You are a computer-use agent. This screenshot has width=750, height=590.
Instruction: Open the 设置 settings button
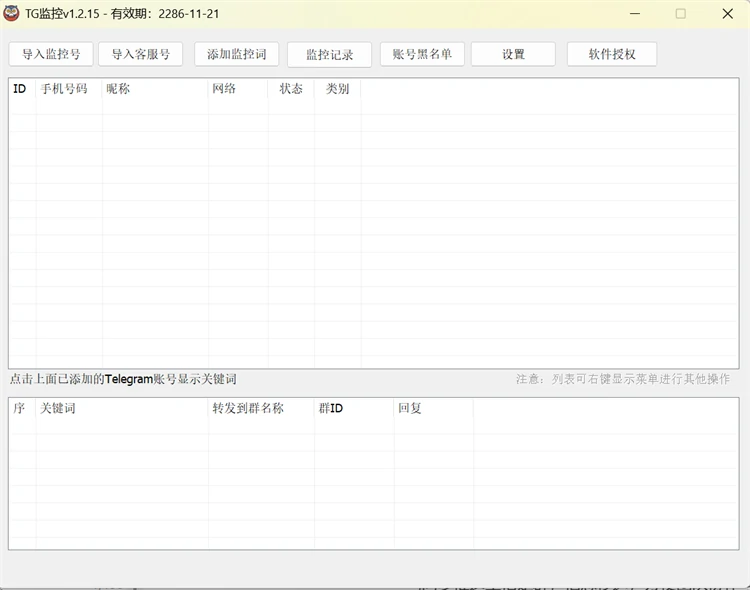[x=513, y=54]
